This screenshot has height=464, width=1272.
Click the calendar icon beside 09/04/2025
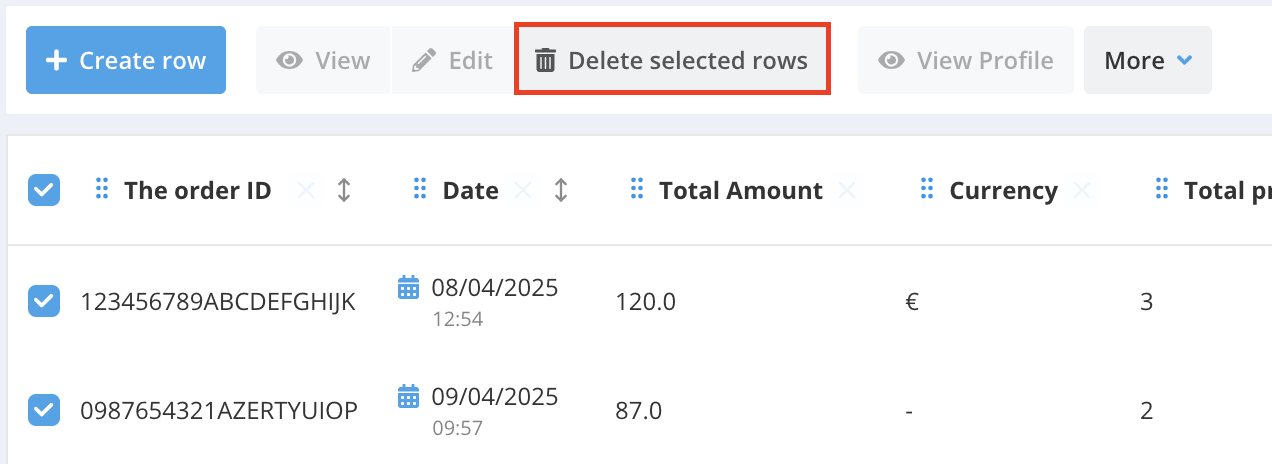[408, 396]
